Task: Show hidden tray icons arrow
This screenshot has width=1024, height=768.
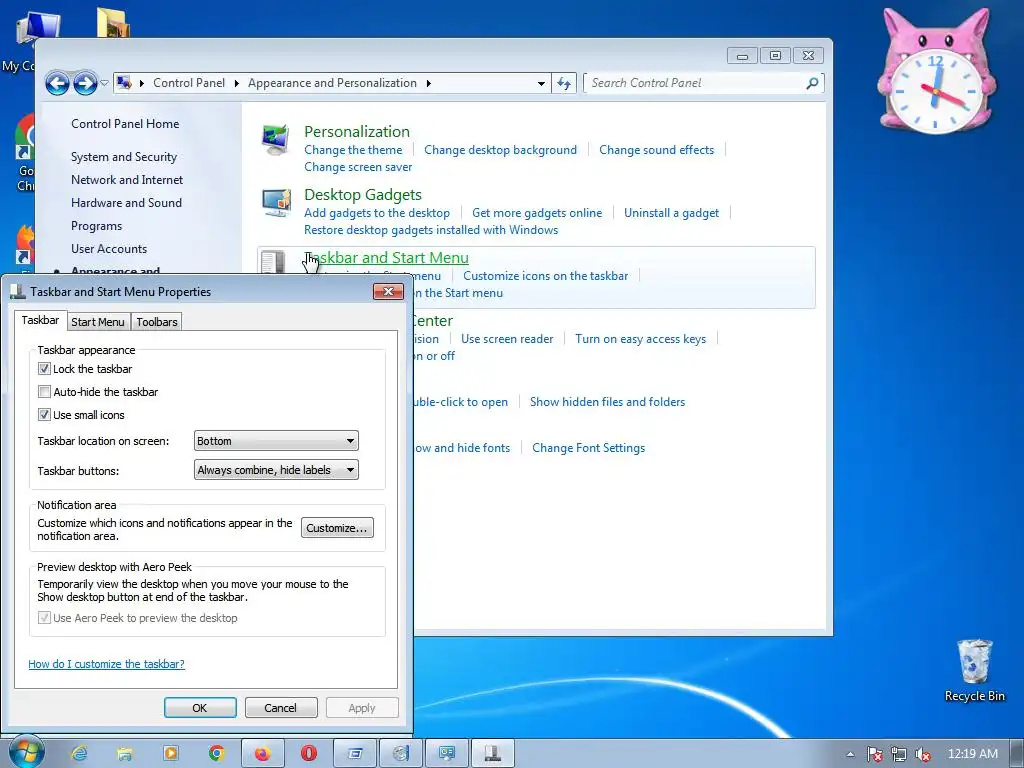Action: pyautogui.click(x=850, y=754)
